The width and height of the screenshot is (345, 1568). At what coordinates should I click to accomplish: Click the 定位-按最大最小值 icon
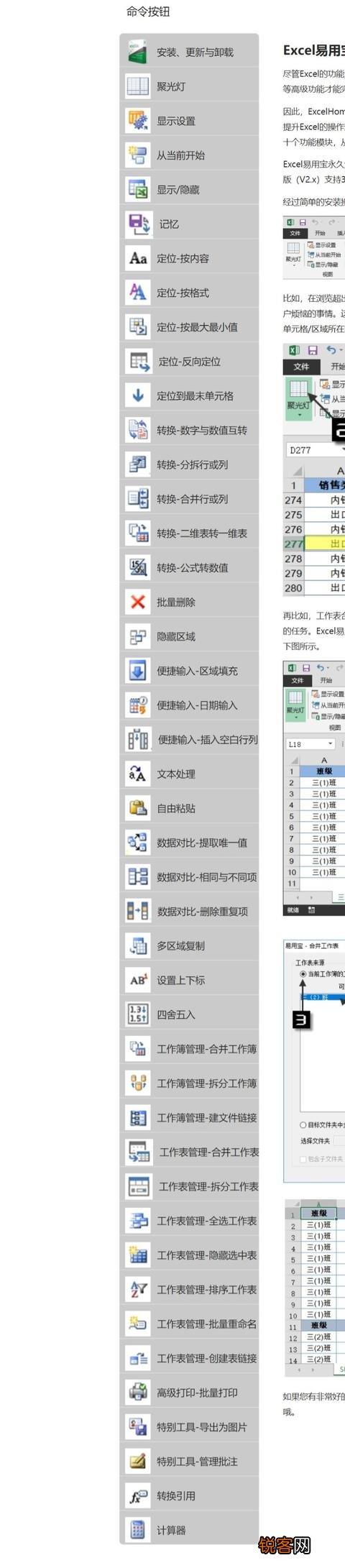click(x=137, y=327)
